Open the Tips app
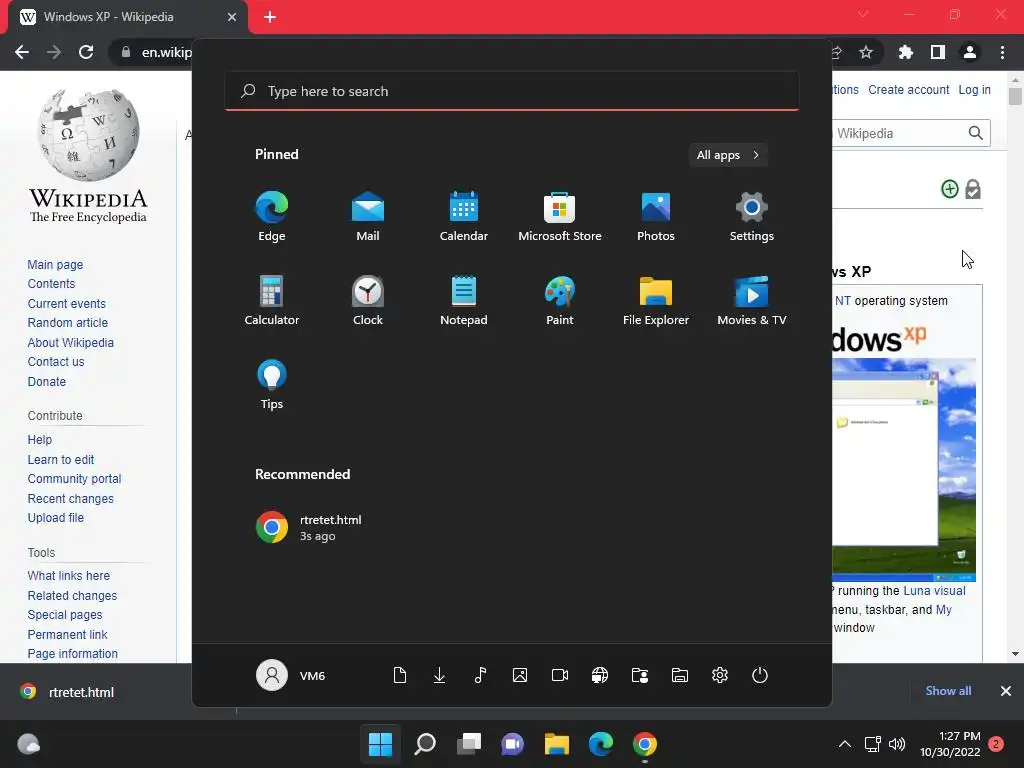 (x=272, y=385)
